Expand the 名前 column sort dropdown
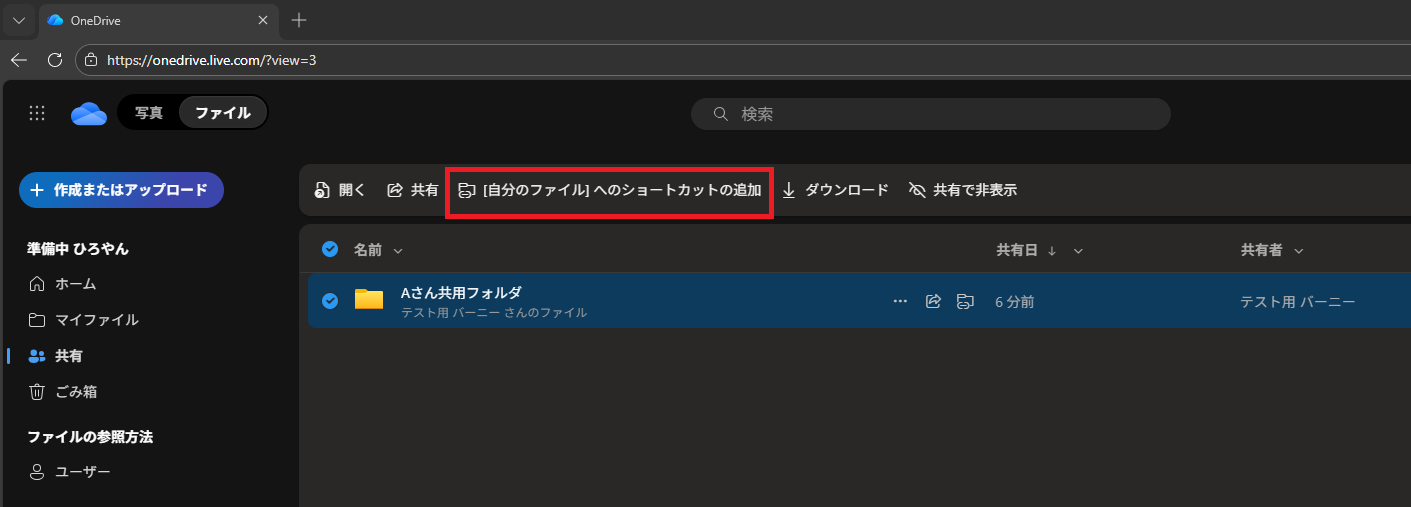Viewport: 1411px width, 507px height. [x=398, y=251]
